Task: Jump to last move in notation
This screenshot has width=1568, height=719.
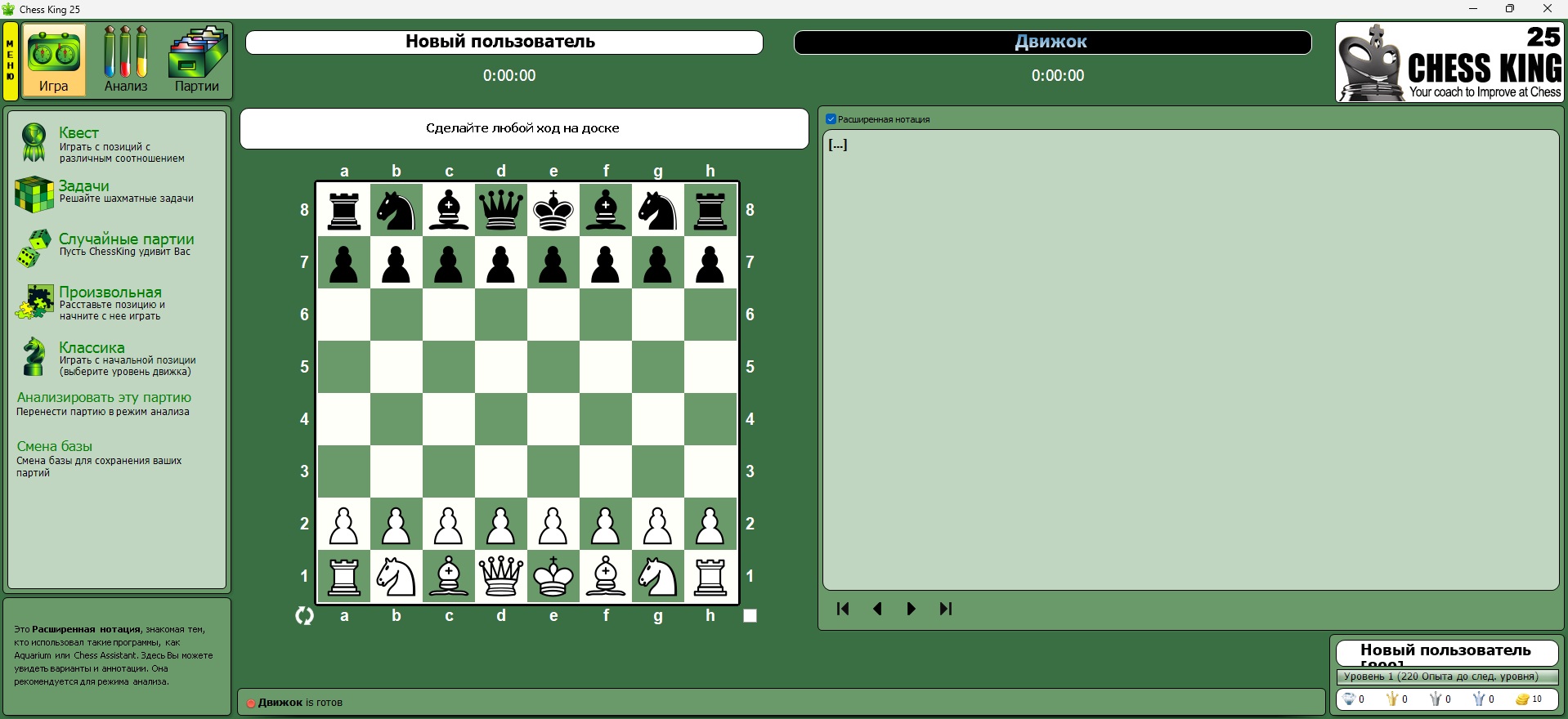Action: coord(946,609)
